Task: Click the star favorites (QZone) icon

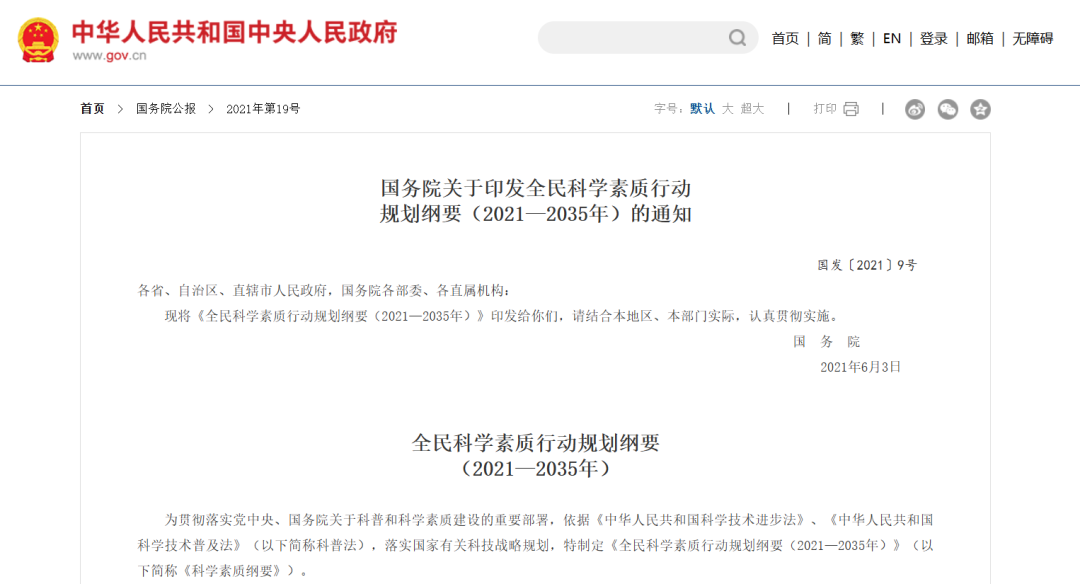Action: coord(980,109)
